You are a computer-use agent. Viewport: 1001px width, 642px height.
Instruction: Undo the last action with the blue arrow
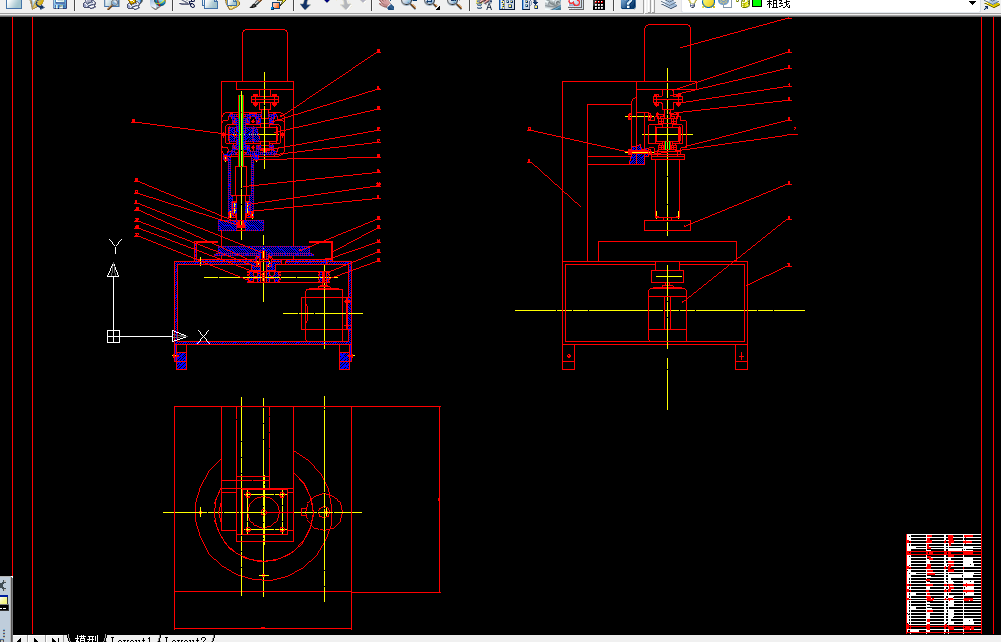306,4
